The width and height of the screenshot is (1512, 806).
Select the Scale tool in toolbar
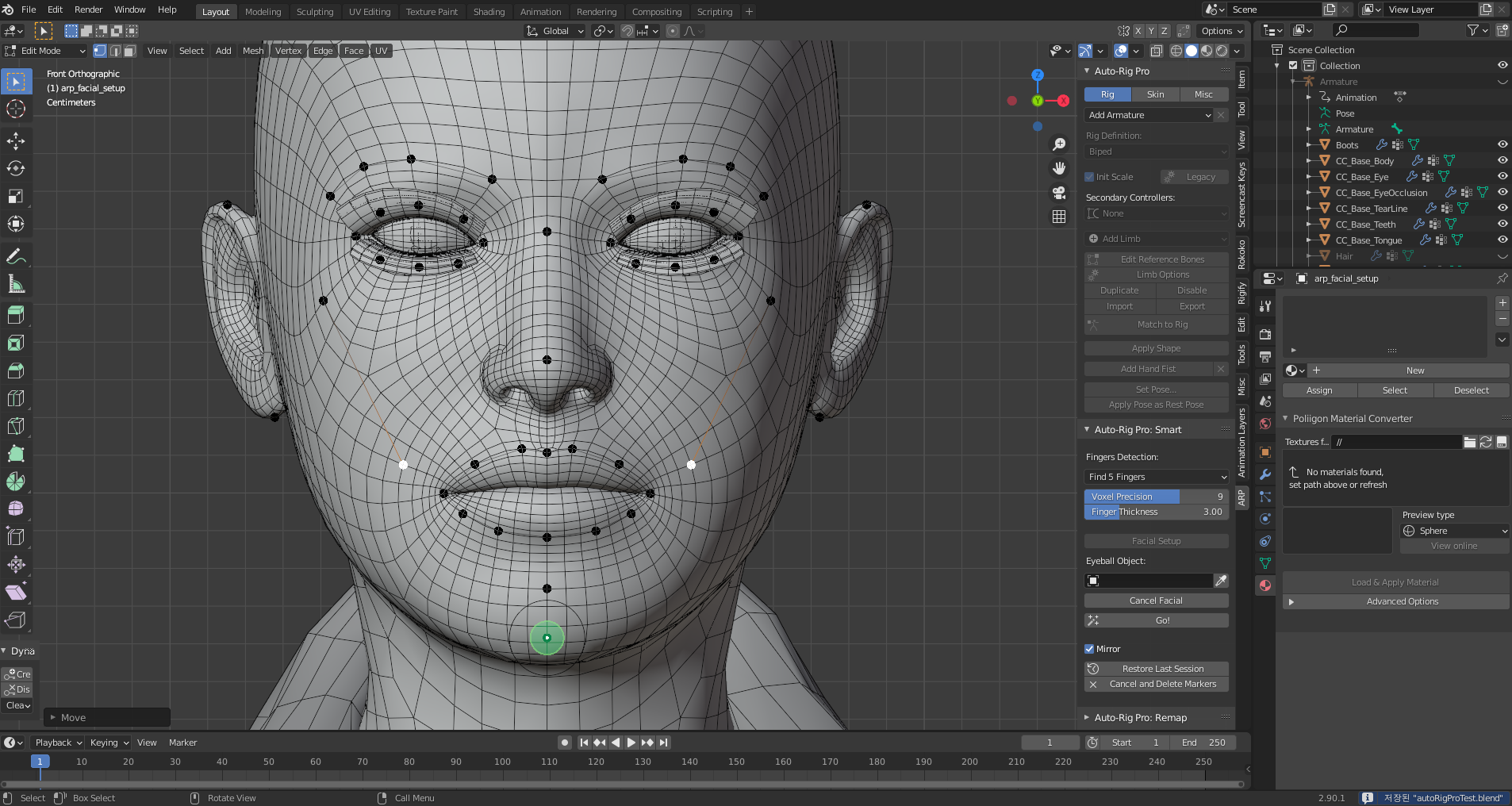pyautogui.click(x=16, y=197)
